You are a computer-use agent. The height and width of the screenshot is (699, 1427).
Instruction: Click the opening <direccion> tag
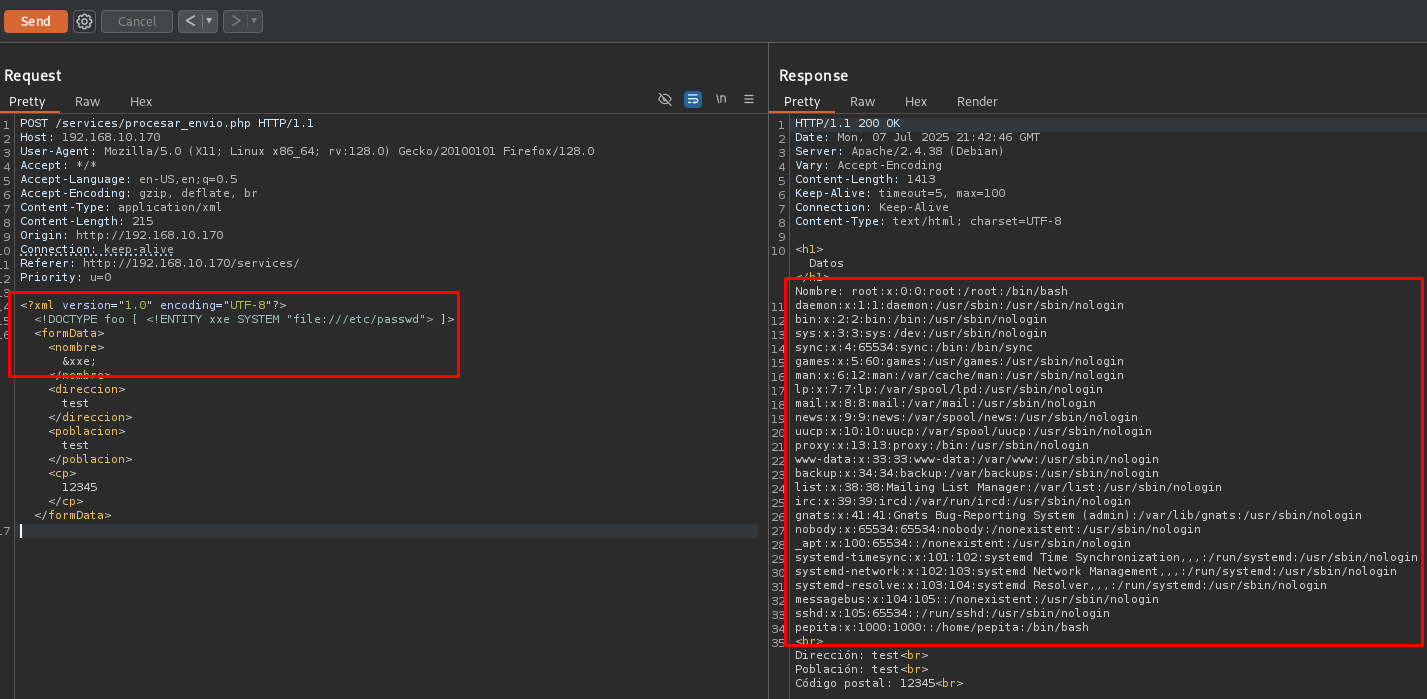point(87,389)
